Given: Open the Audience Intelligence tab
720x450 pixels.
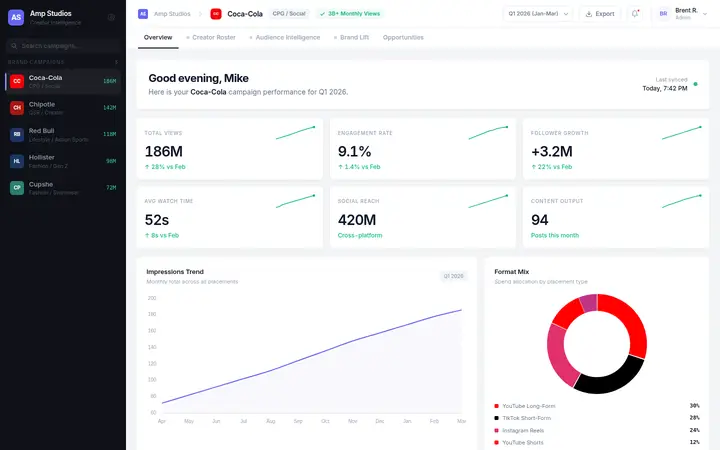Looking at the screenshot, I should [285, 38].
